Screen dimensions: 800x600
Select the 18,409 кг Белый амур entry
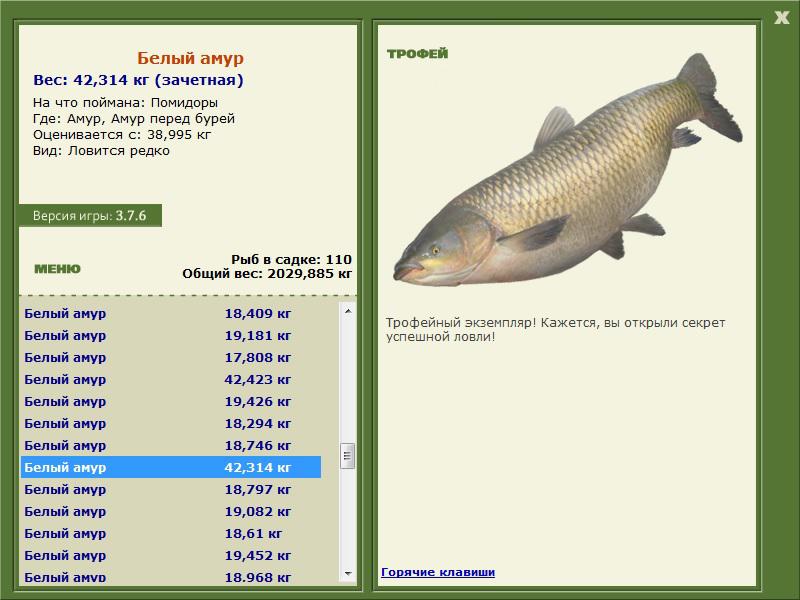171,313
